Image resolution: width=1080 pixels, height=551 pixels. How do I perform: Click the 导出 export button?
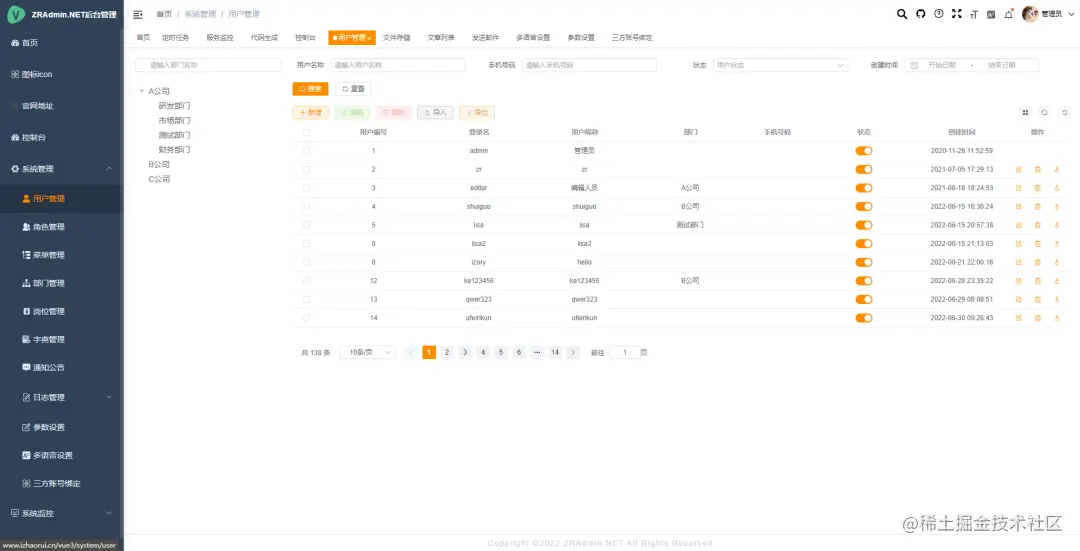click(x=477, y=113)
